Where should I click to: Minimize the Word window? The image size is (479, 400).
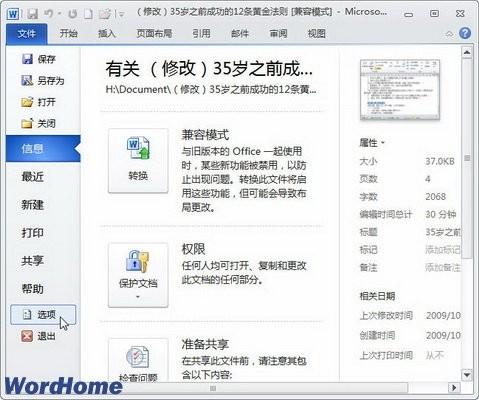[x=409, y=14]
